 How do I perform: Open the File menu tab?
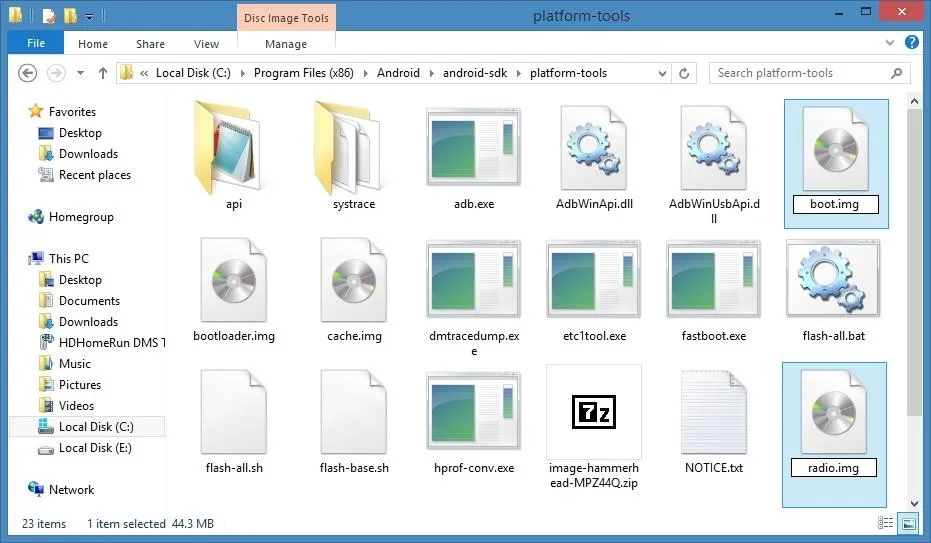coord(36,43)
